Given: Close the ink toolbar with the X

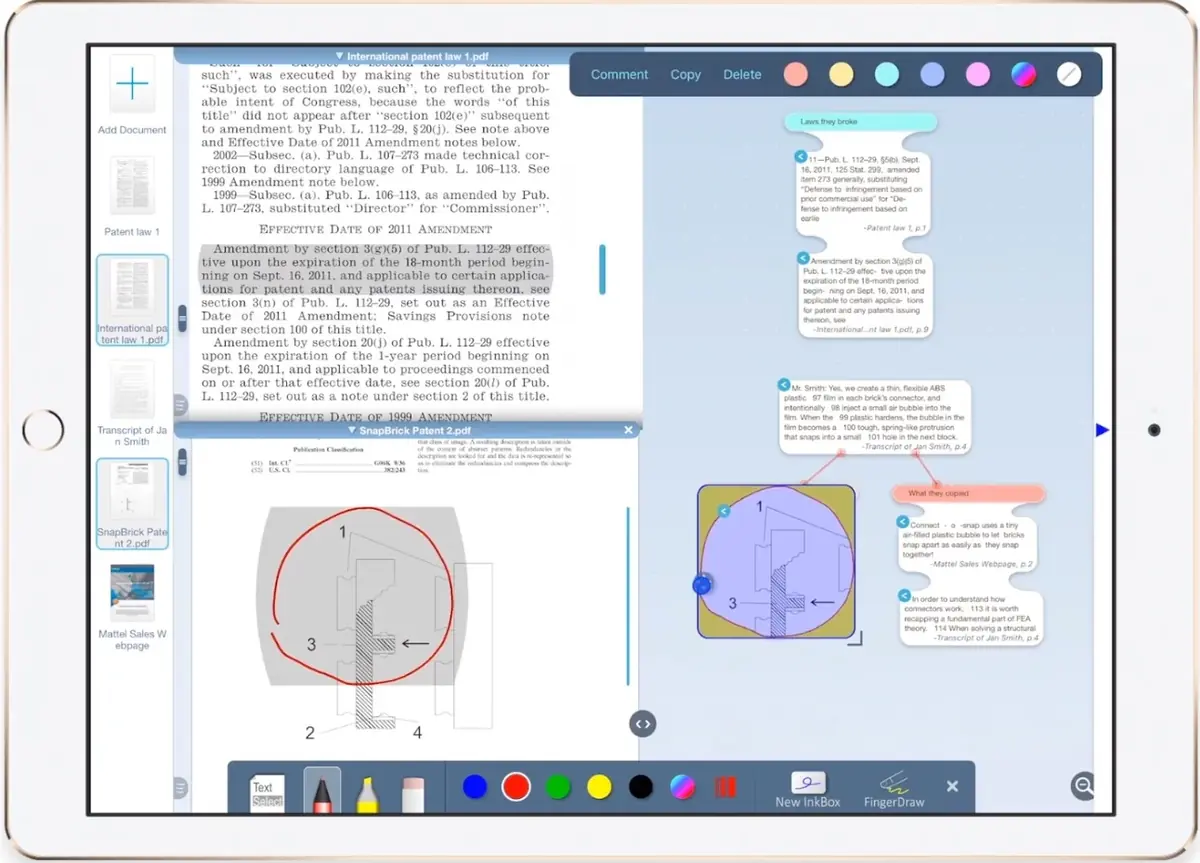Looking at the screenshot, I should [952, 787].
